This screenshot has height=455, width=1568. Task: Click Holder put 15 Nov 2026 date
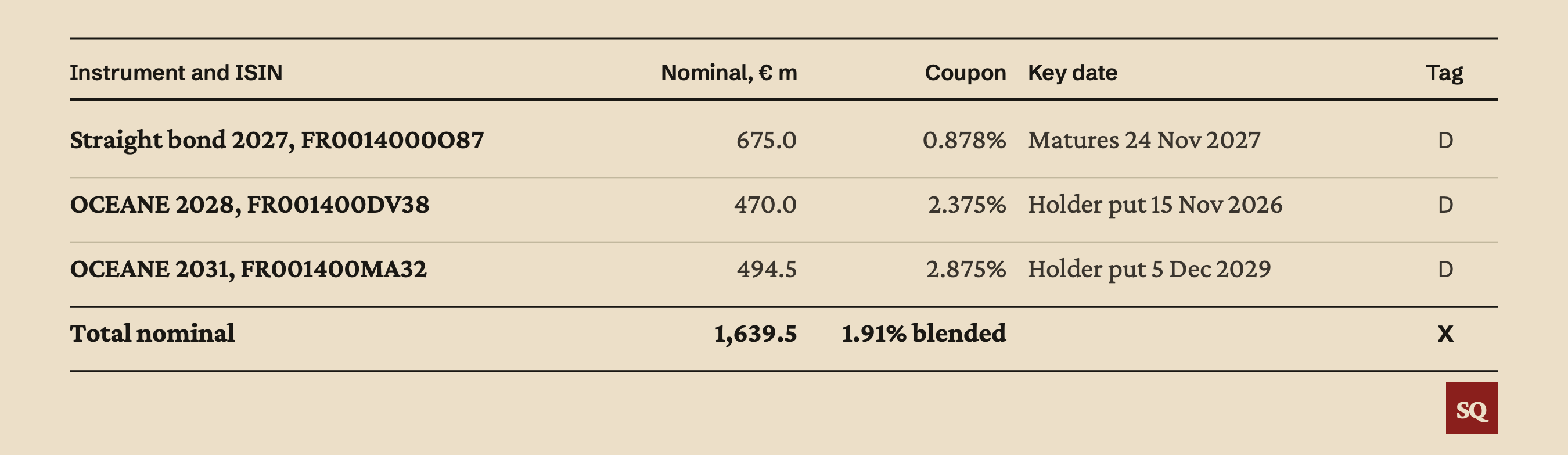point(1155,205)
